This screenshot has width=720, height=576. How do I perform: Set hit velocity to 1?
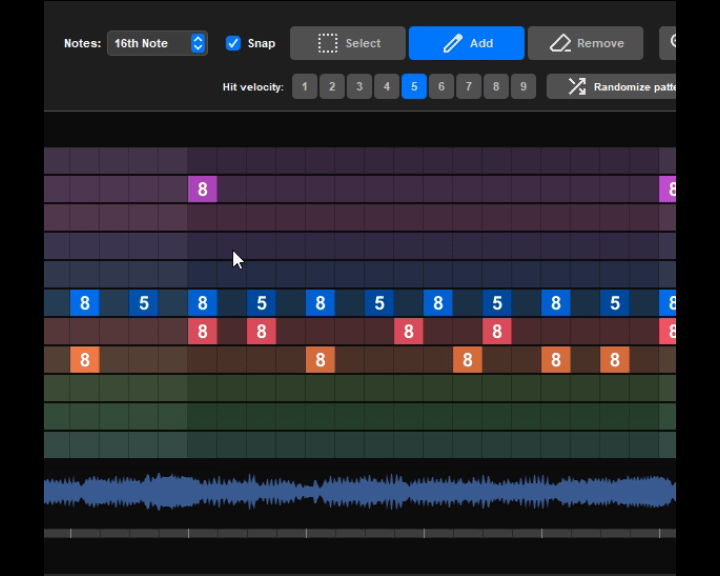point(305,87)
